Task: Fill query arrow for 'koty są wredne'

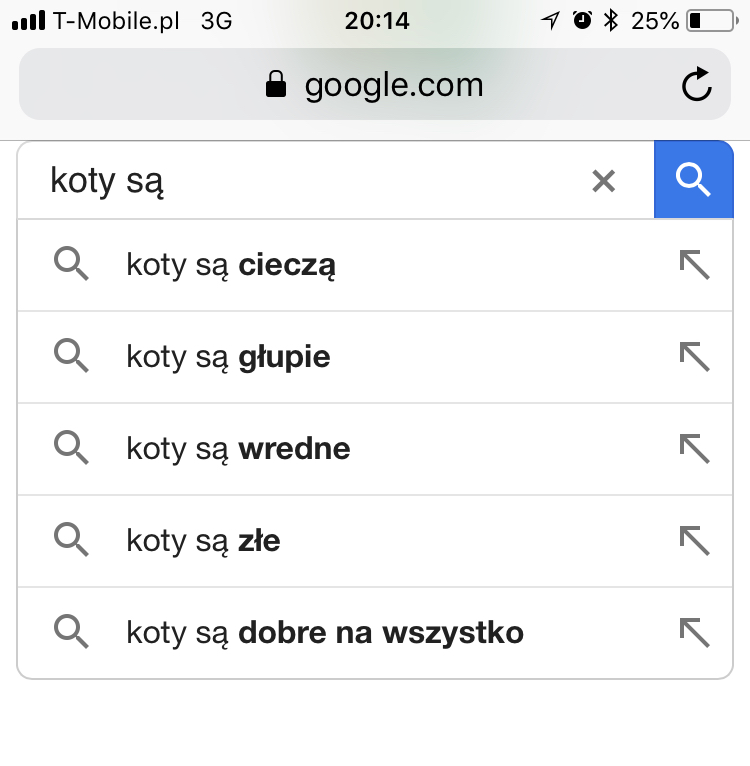Action: [x=694, y=448]
